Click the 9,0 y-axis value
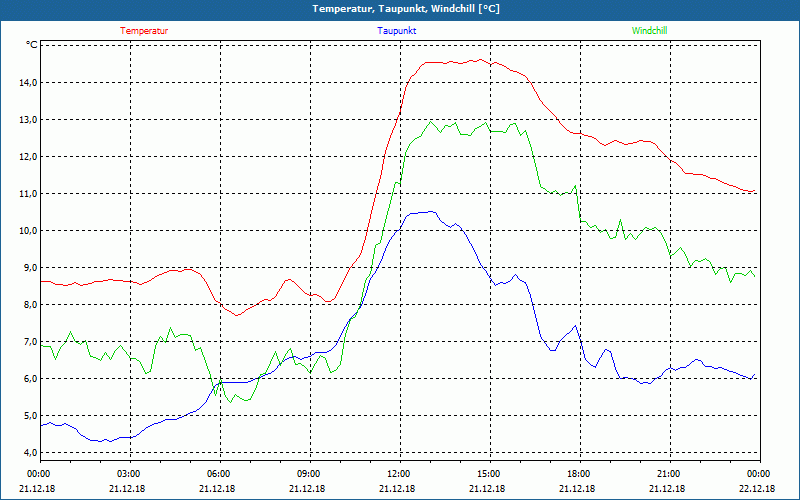The width and height of the screenshot is (800, 500). click(31, 267)
